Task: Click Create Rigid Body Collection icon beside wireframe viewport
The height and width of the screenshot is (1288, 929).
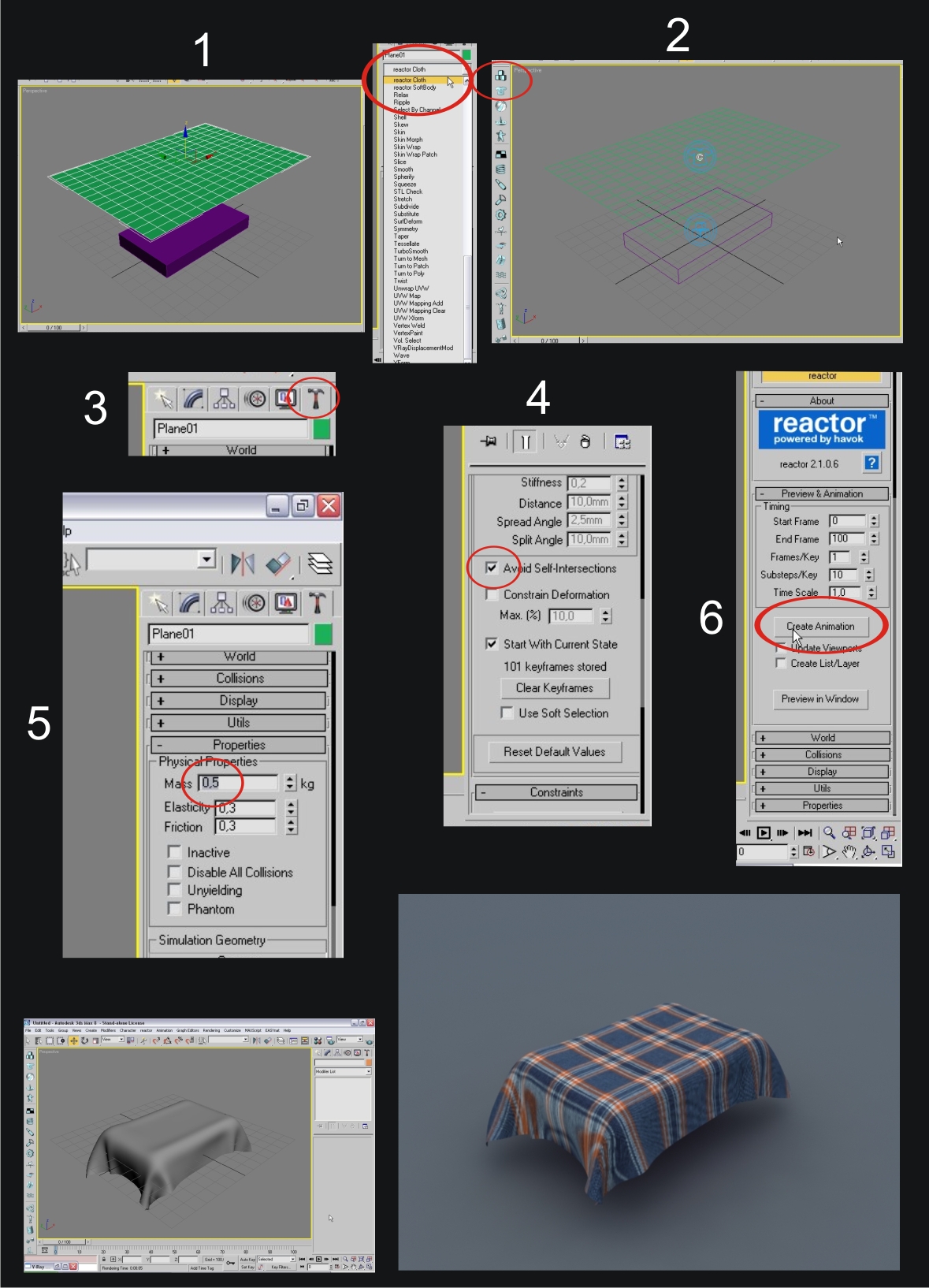Action: (x=500, y=76)
